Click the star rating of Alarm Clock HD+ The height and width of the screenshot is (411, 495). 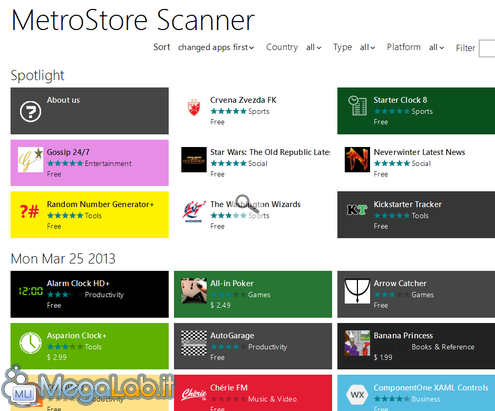click(65, 295)
